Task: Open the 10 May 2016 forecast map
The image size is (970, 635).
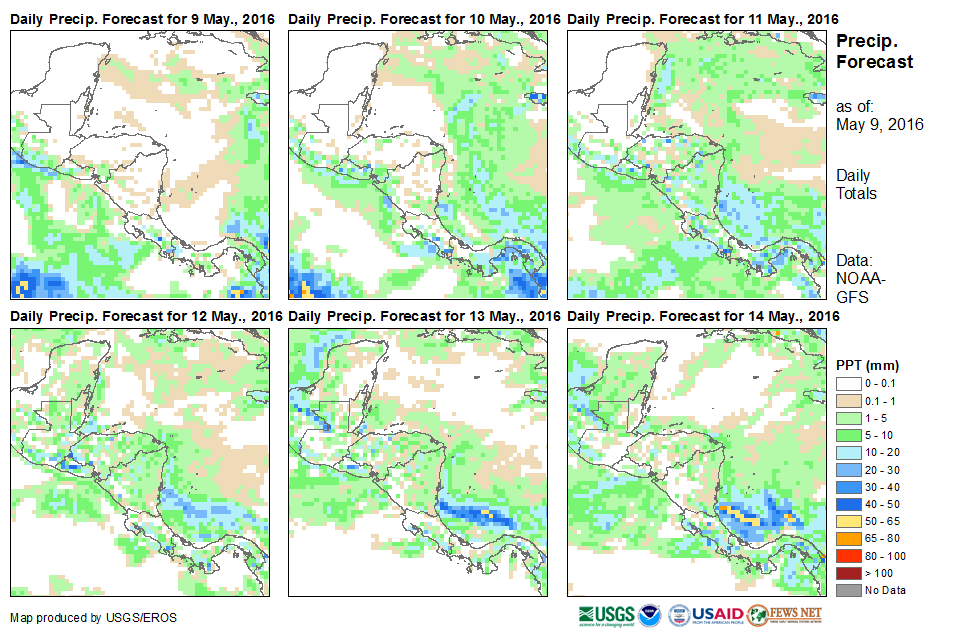Action: pos(419,164)
